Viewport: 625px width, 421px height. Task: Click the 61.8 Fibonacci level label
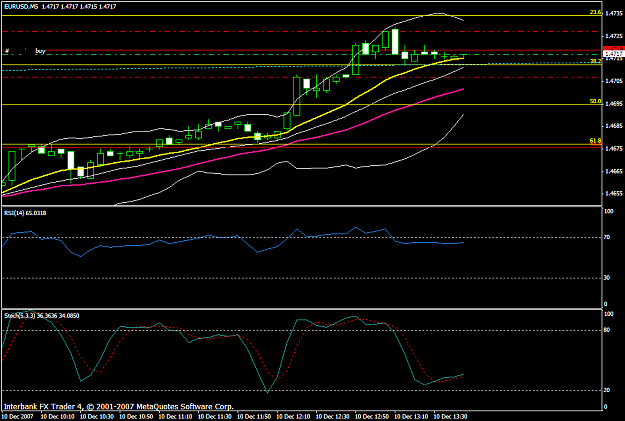pos(595,141)
